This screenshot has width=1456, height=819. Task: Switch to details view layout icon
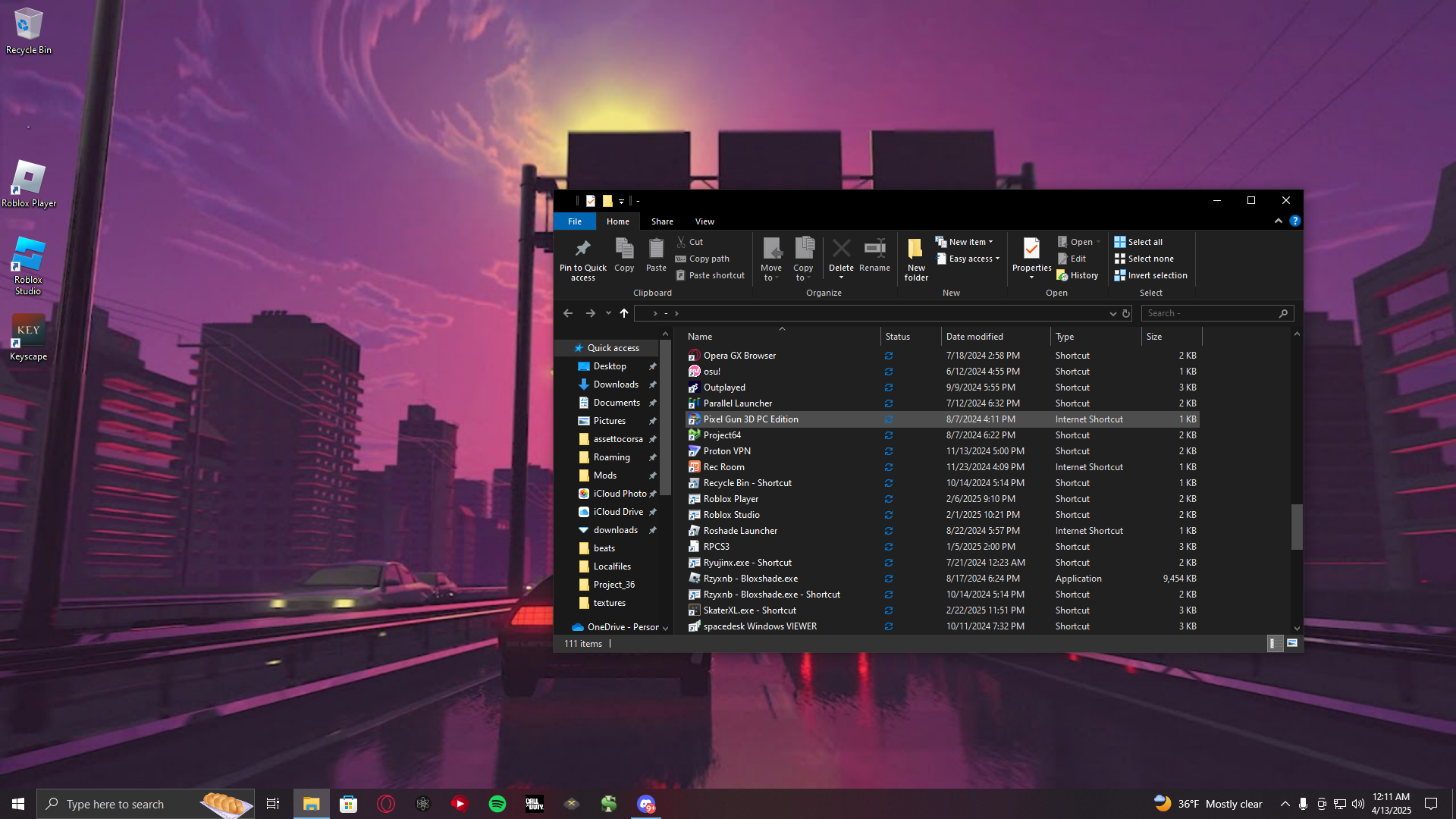tap(1274, 643)
